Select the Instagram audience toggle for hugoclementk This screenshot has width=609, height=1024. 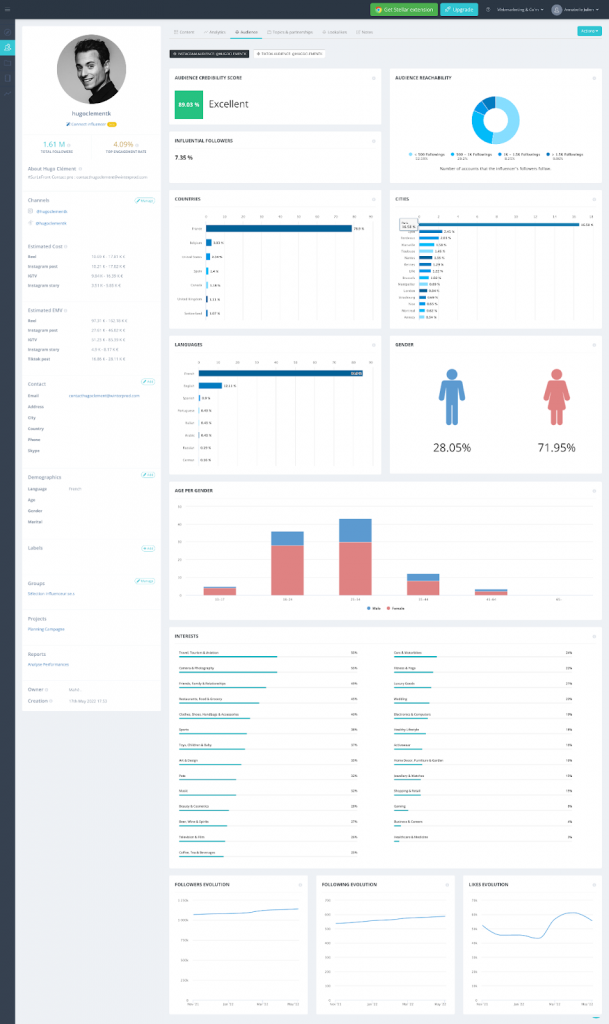(x=210, y=53)
